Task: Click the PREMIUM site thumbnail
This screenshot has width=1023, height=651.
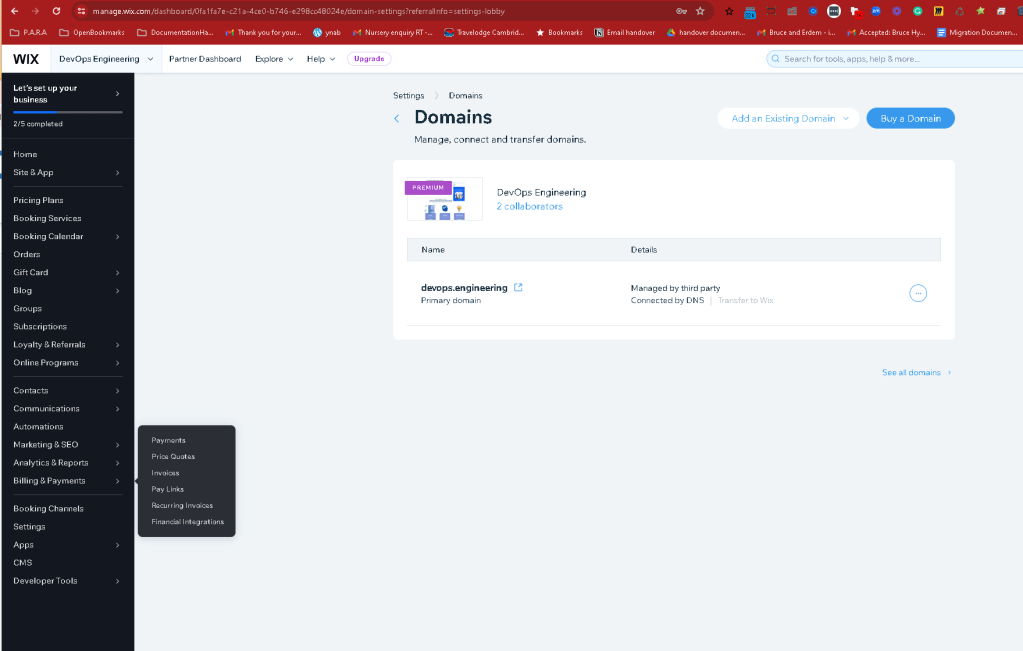Action: tap(444, 199)
